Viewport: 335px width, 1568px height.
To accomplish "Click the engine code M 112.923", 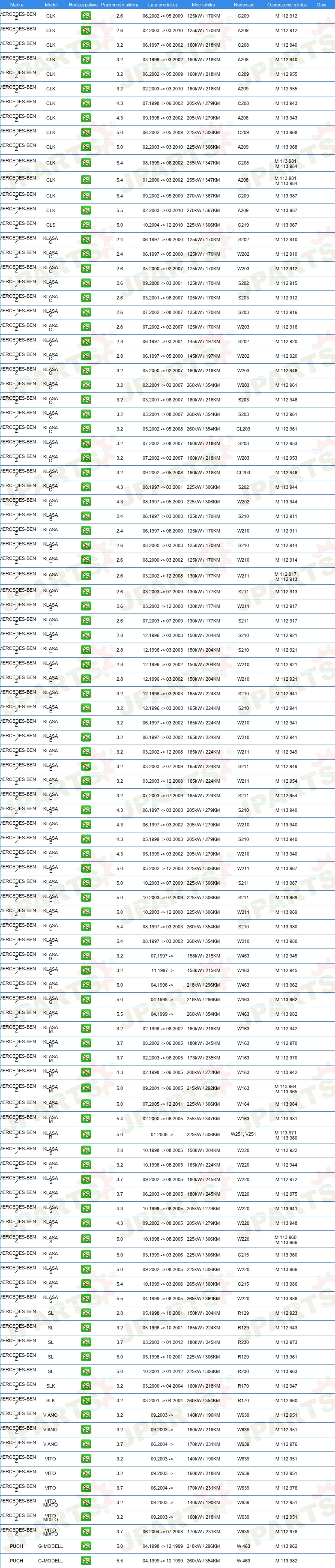I will tap(286, 1314).
